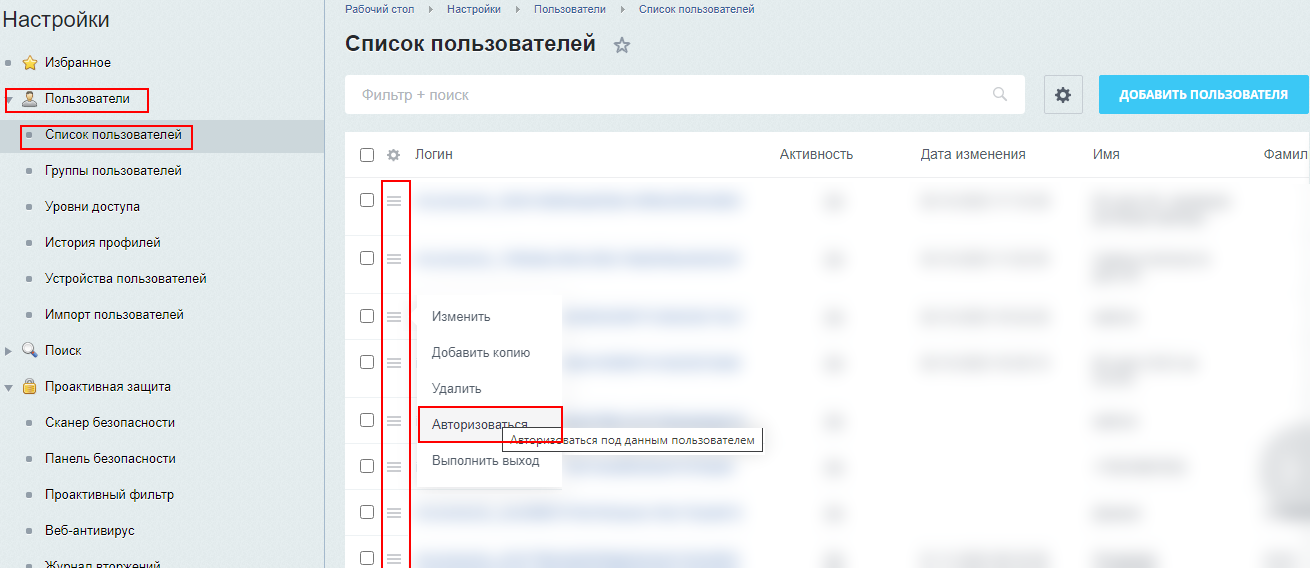This screenshot has width=1310, height=568.
Task: Open Группы пользователей in sidebar
Action: tap(113, 171)
